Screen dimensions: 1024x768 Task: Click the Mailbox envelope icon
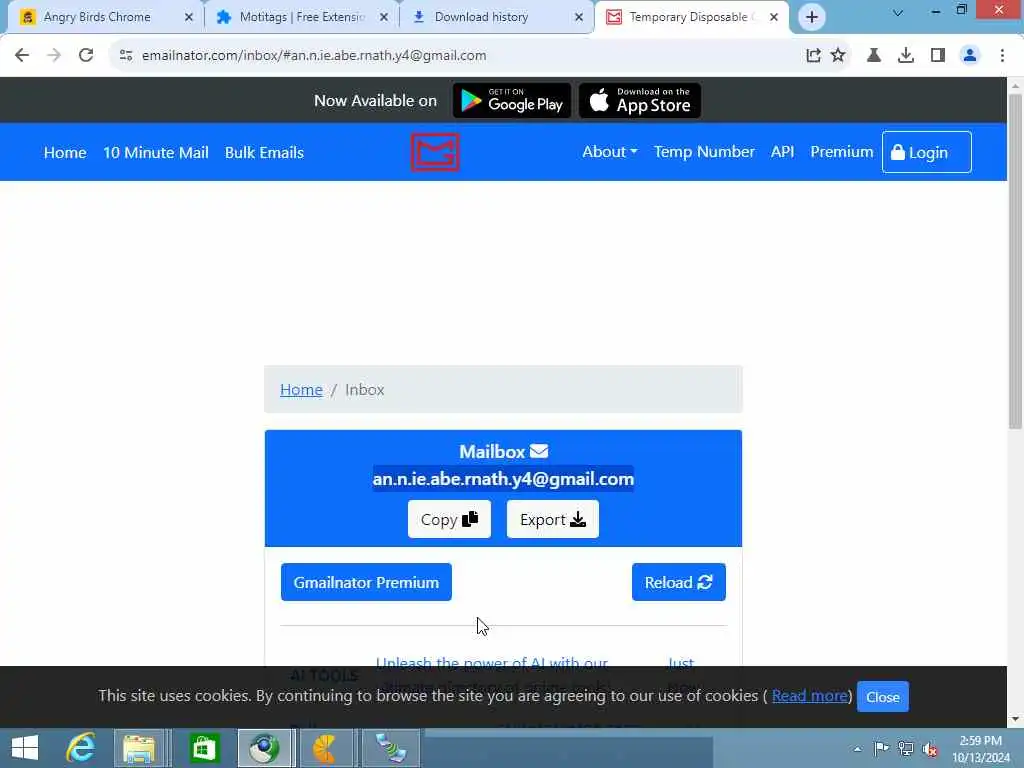539,451
